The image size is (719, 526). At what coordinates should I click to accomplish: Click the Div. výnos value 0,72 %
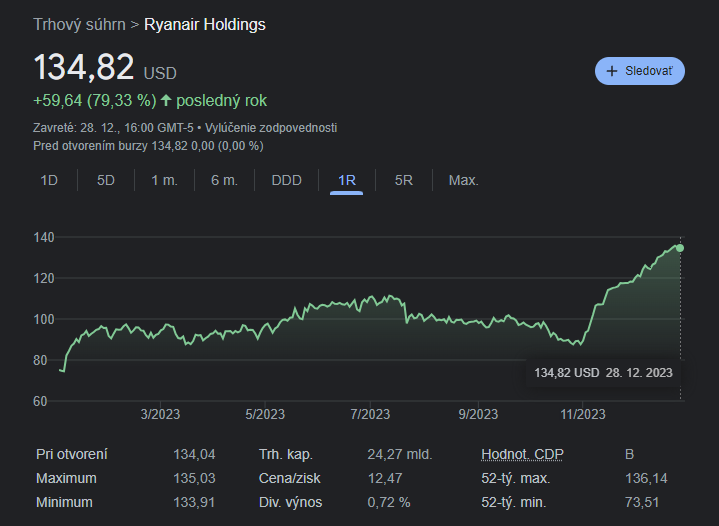click(389, 502)
